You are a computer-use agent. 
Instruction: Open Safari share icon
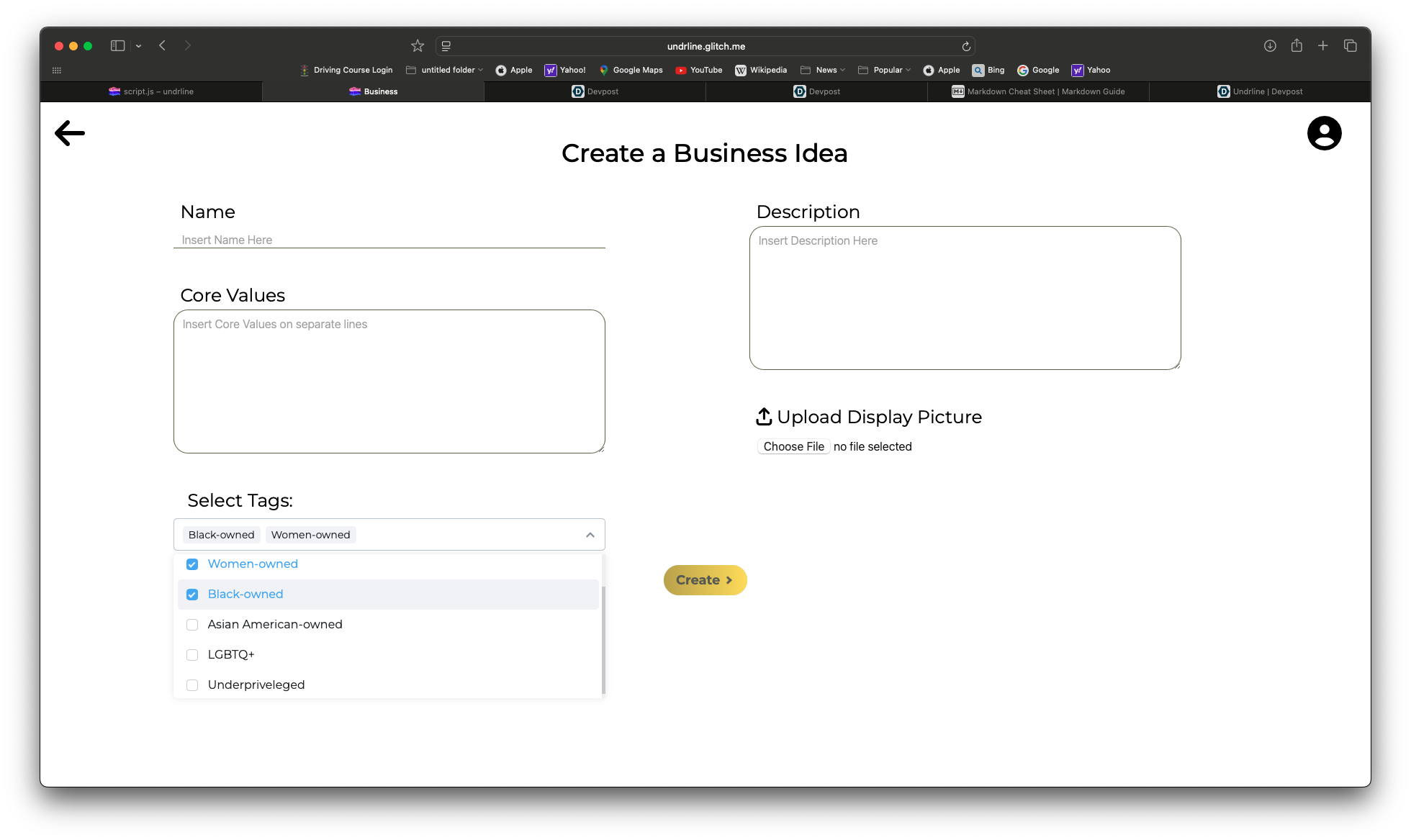pyautogui.click(x=1297, y=46)
